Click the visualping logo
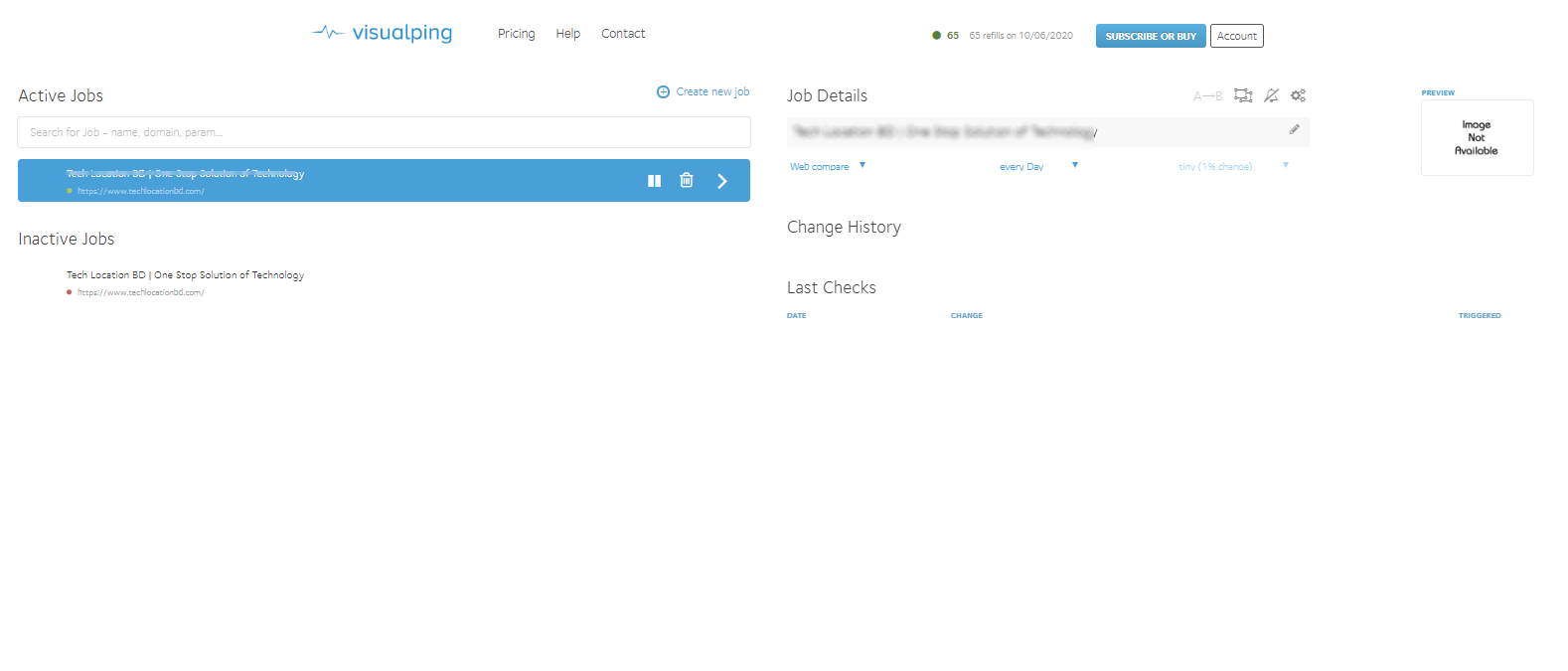This screenshot has height=671, width=1568. 382,33
